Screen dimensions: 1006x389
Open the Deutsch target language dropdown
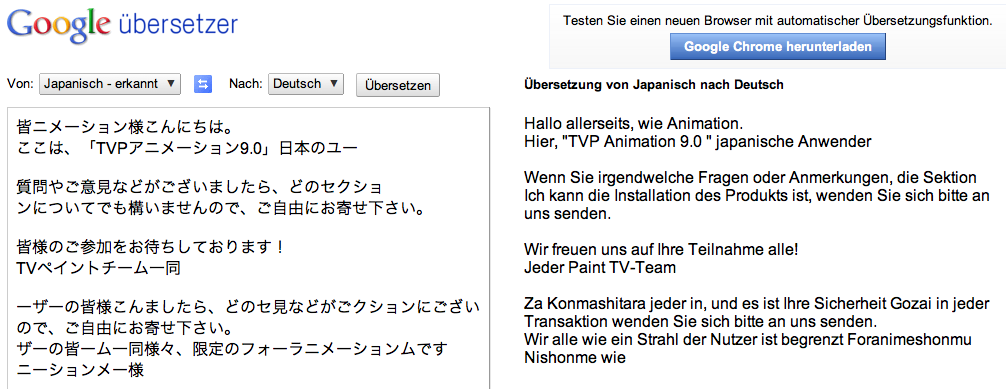tap(306, 84)
